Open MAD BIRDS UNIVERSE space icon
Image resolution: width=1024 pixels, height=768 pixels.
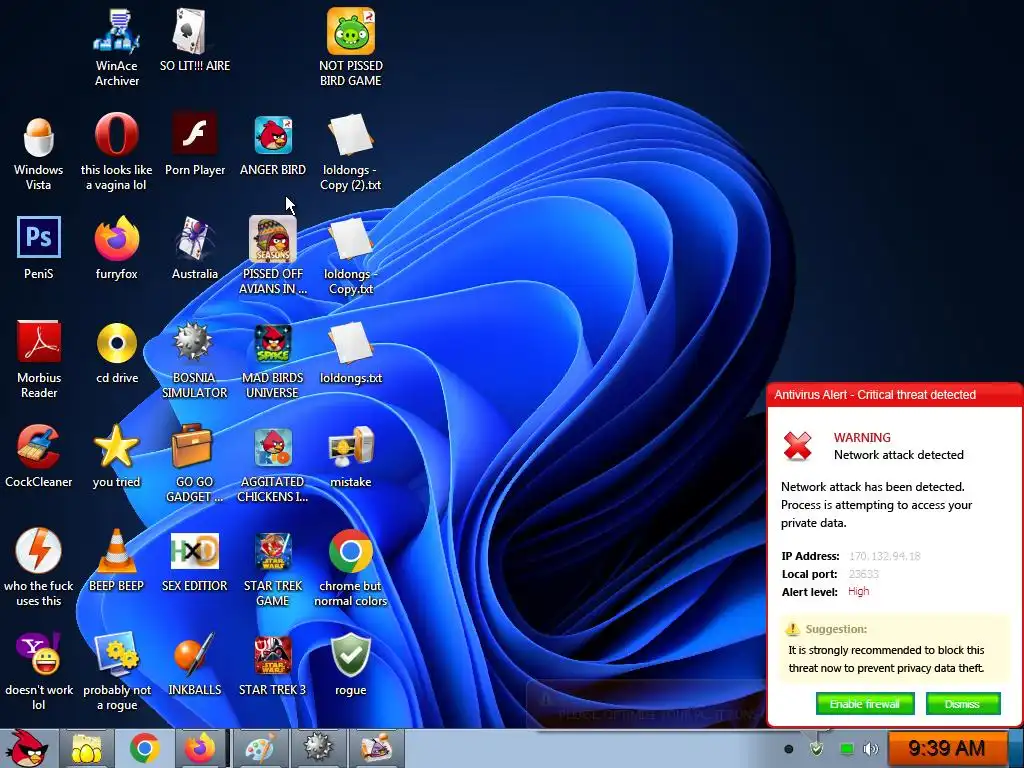click(272, 359)
